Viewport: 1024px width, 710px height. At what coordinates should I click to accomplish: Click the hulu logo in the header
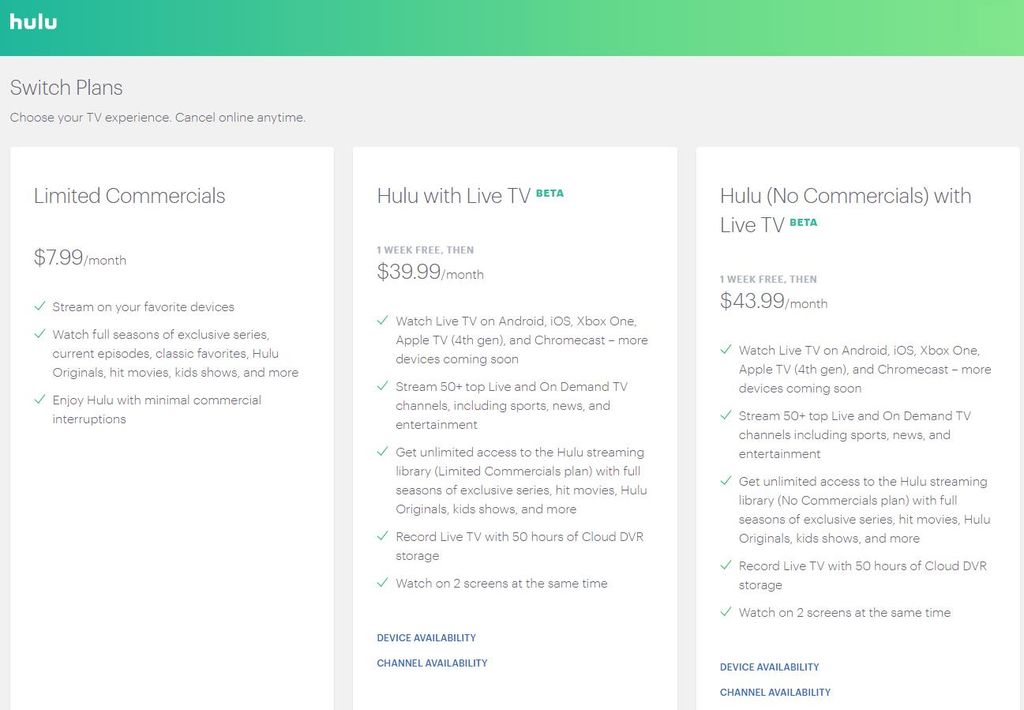(x=33, y=22)
